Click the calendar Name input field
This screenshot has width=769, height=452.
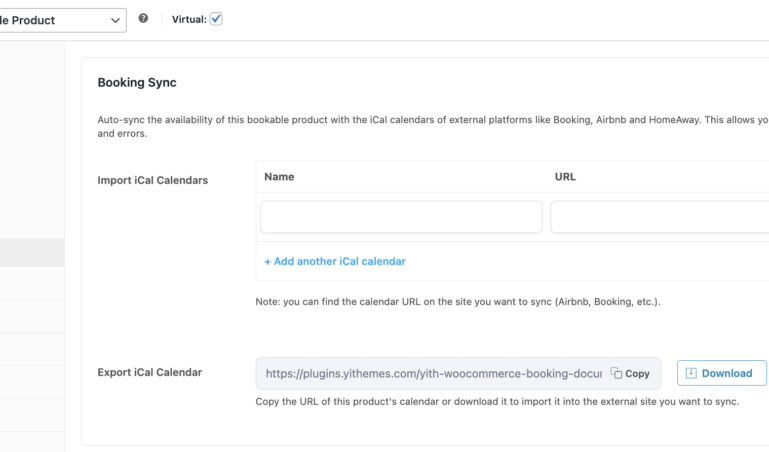click(x=401, y=217)
